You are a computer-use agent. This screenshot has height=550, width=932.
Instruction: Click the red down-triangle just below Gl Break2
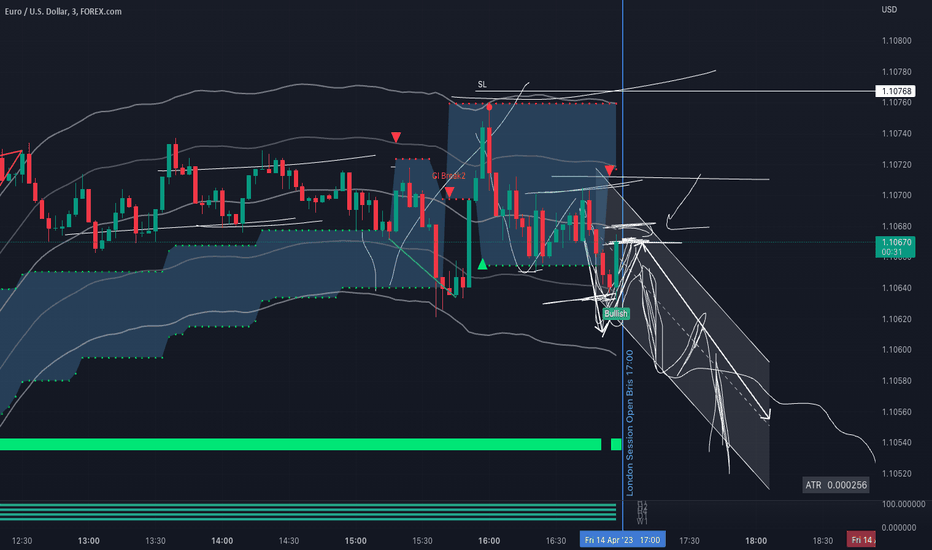pos(450,192)
